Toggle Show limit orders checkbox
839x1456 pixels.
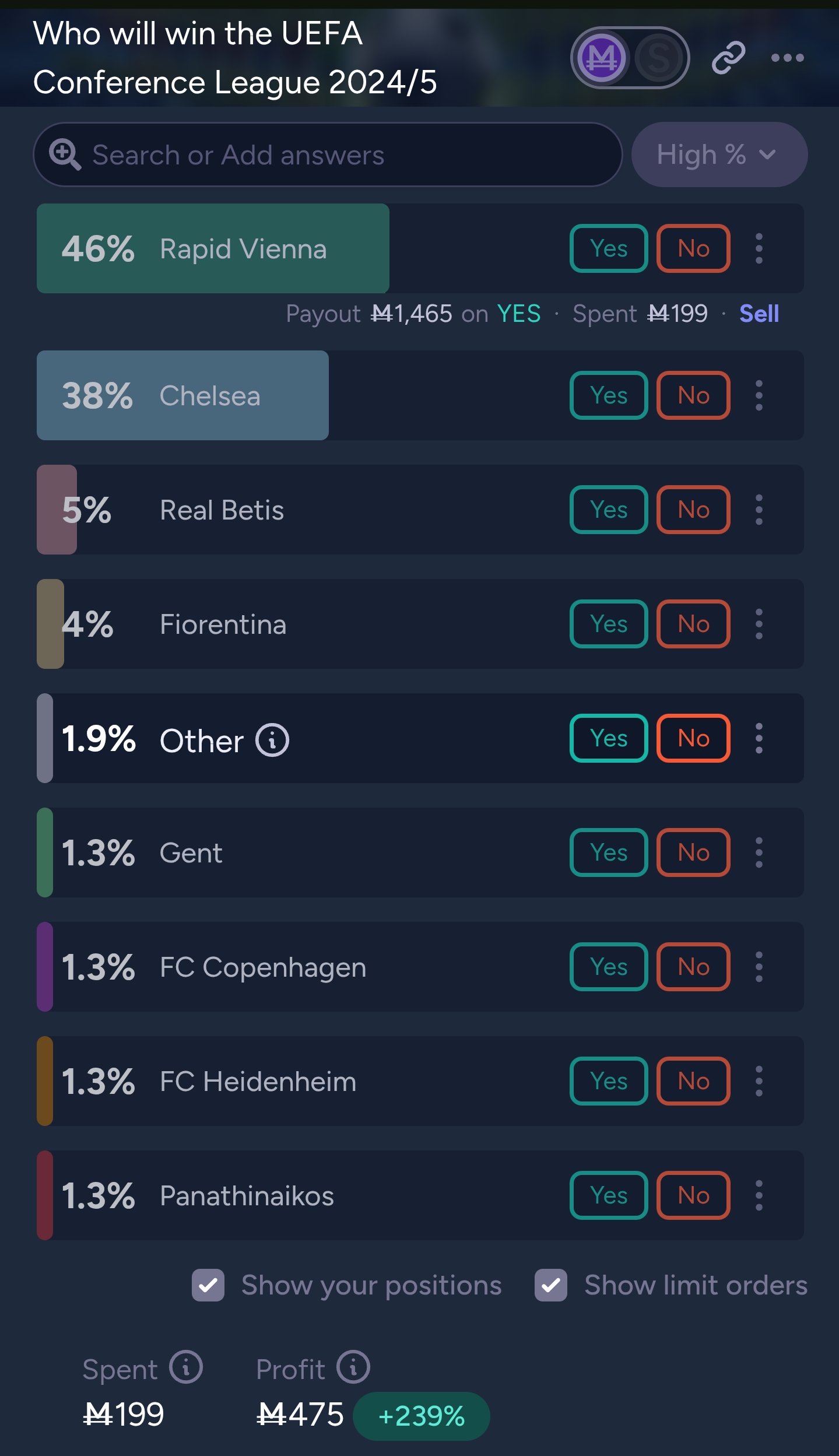click(551, 1285)
